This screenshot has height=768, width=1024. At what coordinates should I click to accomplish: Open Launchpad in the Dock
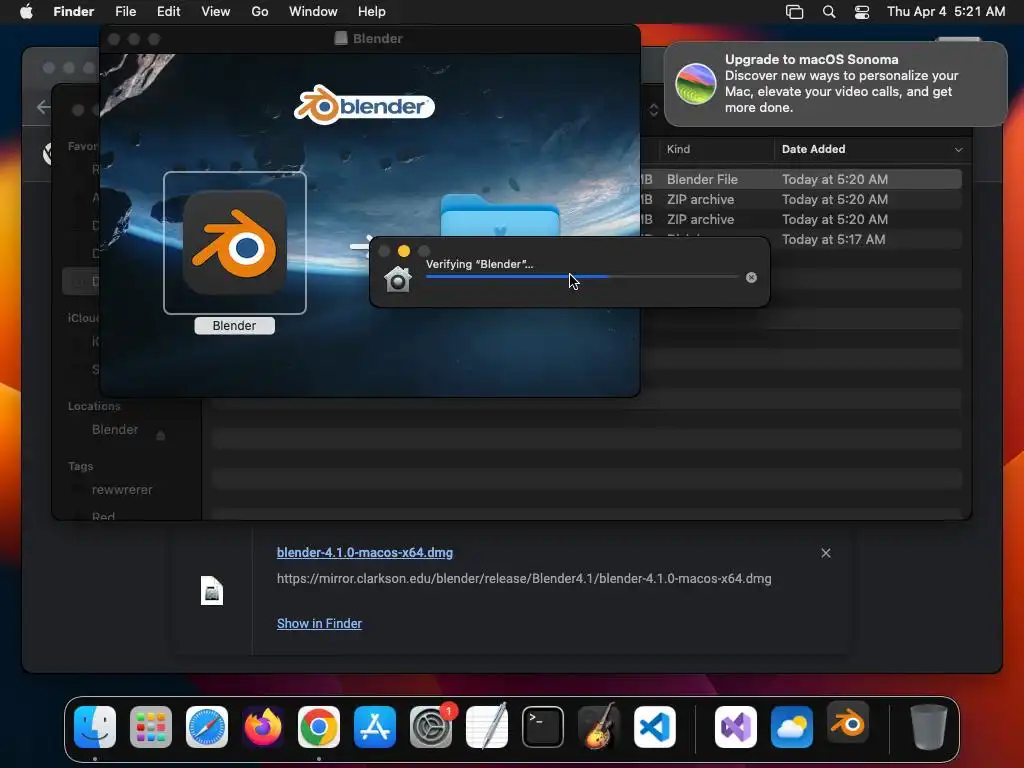(151, 727)
